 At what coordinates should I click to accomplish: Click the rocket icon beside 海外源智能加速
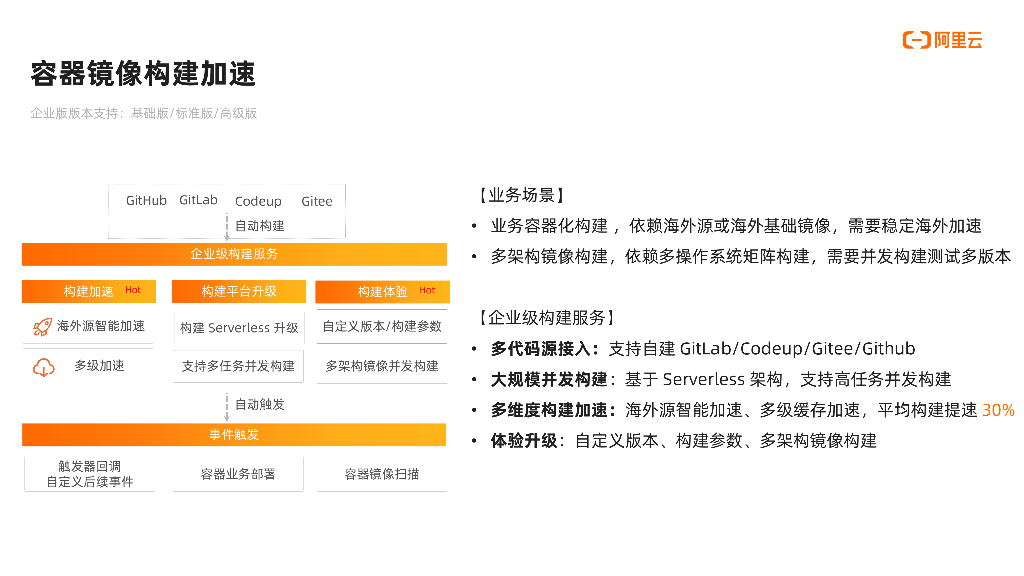click(42, 327)
